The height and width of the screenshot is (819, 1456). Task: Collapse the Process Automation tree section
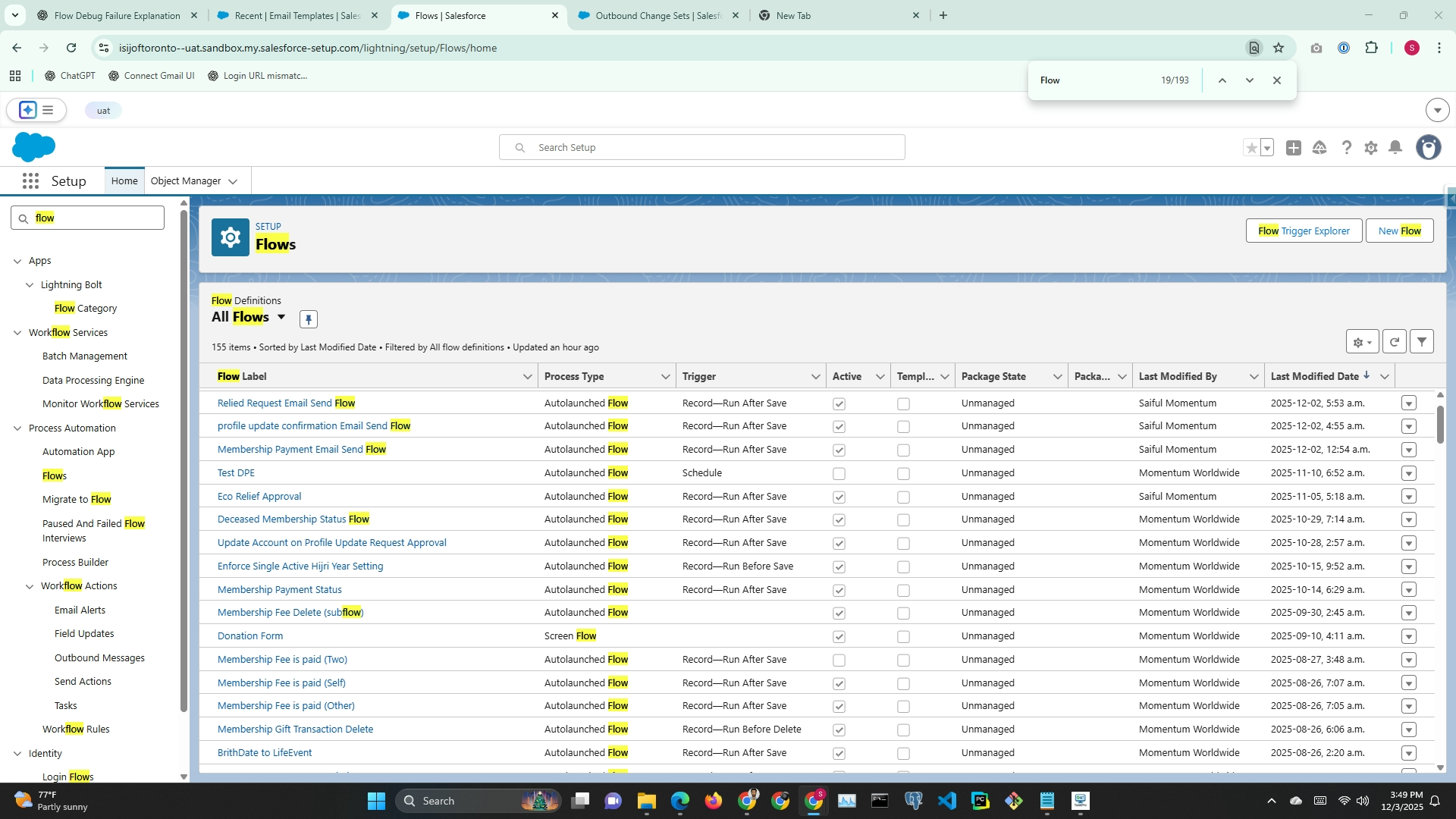tap(17, 428)
